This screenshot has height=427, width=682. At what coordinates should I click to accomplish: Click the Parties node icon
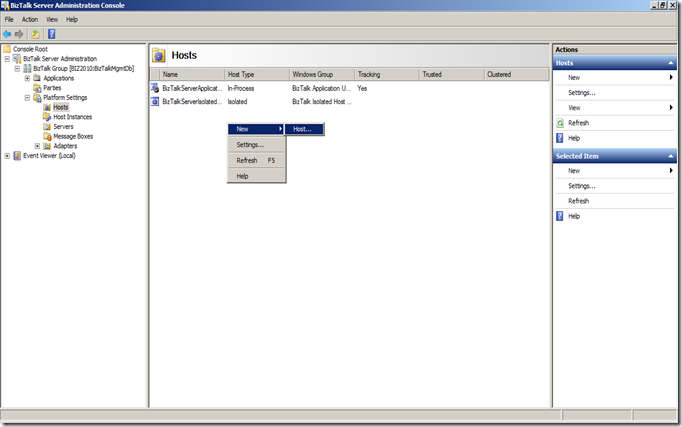[x=37, y=88]
